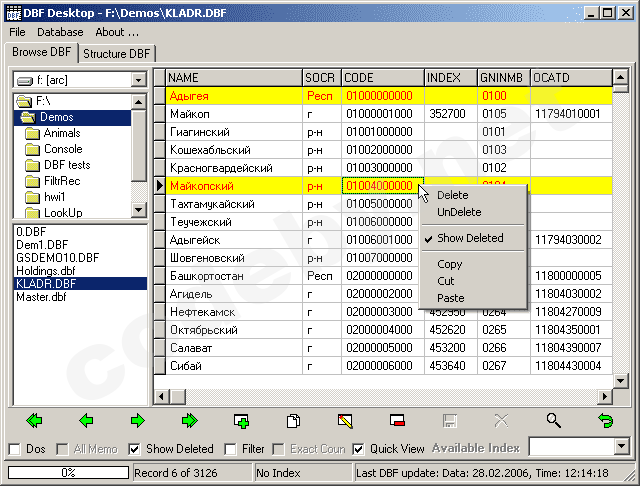640x486 pixels.
Task: Click the copy record icon
Action: (x=293, y=421)
